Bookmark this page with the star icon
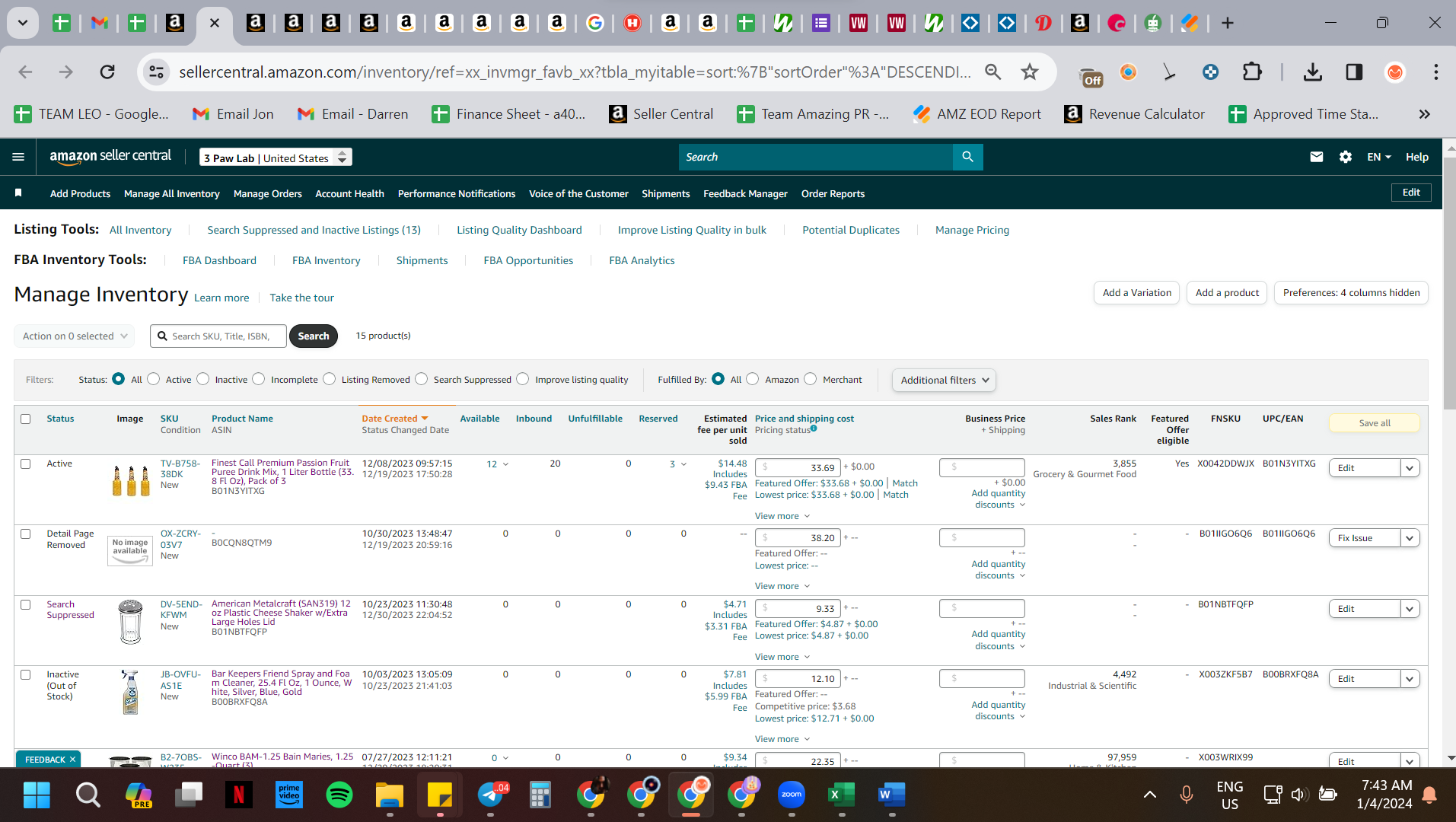The height and width of the screenshot is (822, 1456). (1030, 72)
